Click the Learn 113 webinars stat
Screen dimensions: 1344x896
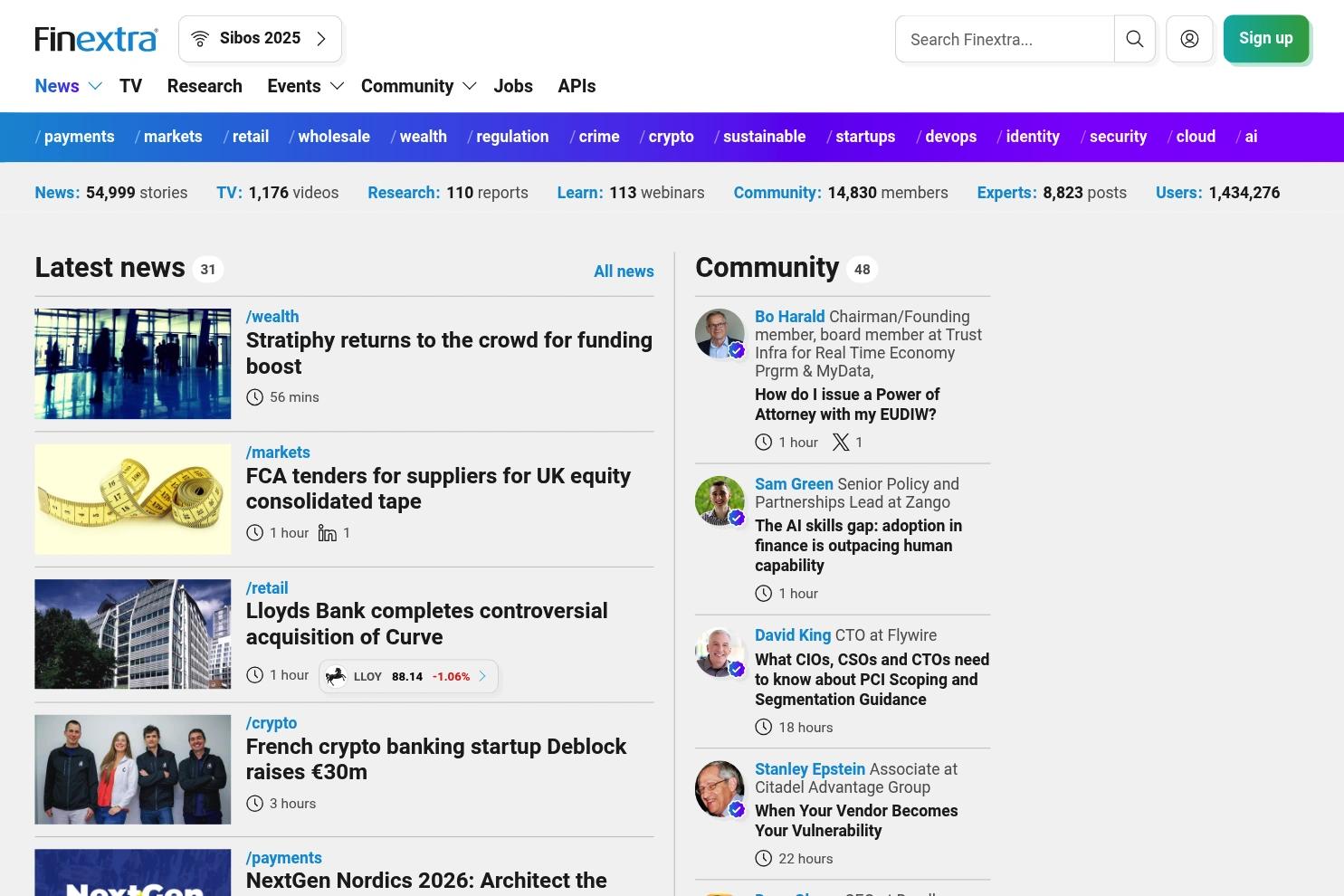click(631, 193)
